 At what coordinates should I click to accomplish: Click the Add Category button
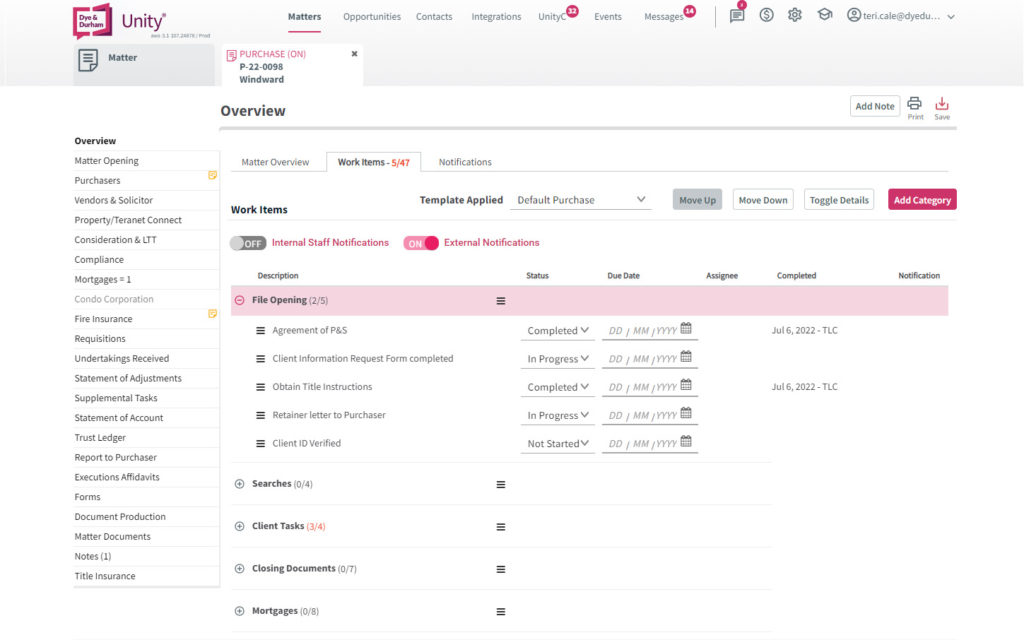pyautogui.click(x=921, y=199)
